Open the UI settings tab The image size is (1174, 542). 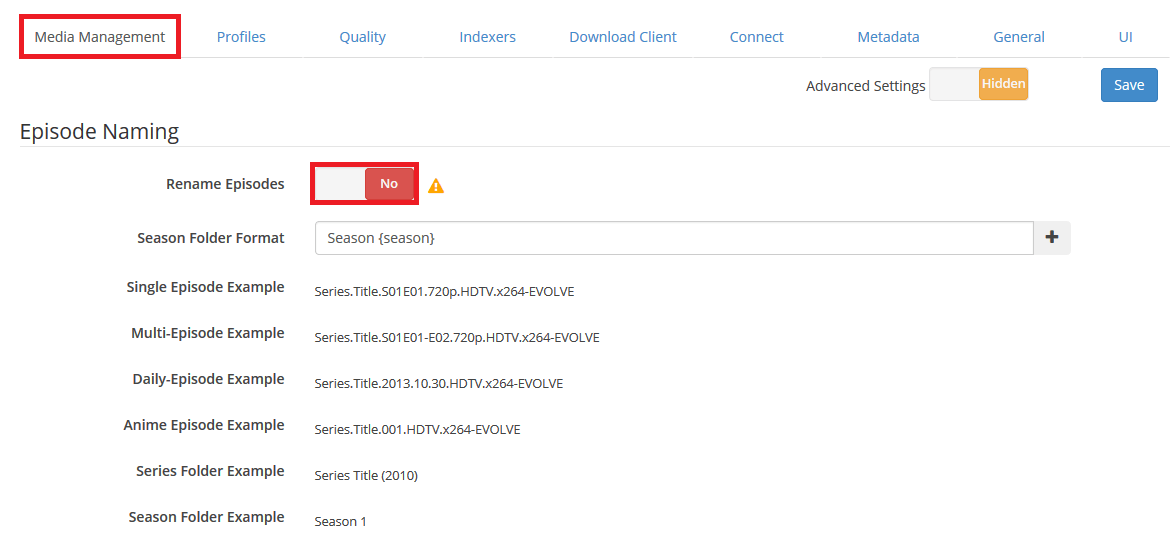point(1125,37)
